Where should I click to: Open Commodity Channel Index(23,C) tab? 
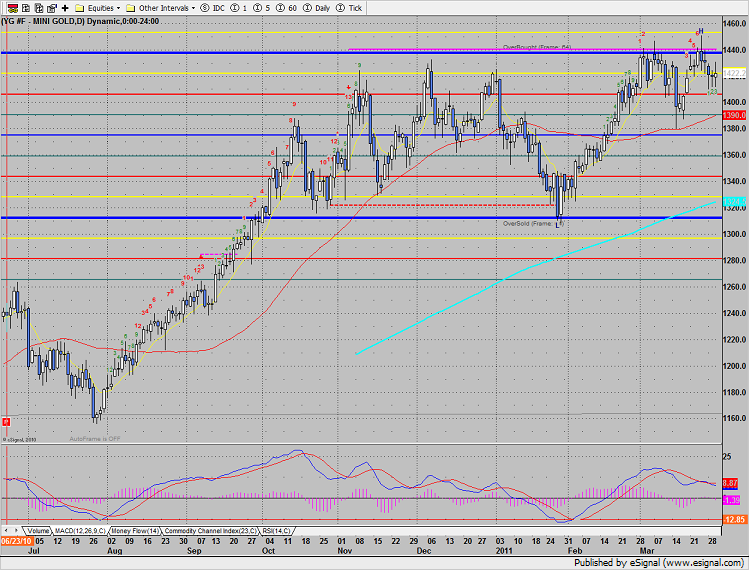pos(211,531)
